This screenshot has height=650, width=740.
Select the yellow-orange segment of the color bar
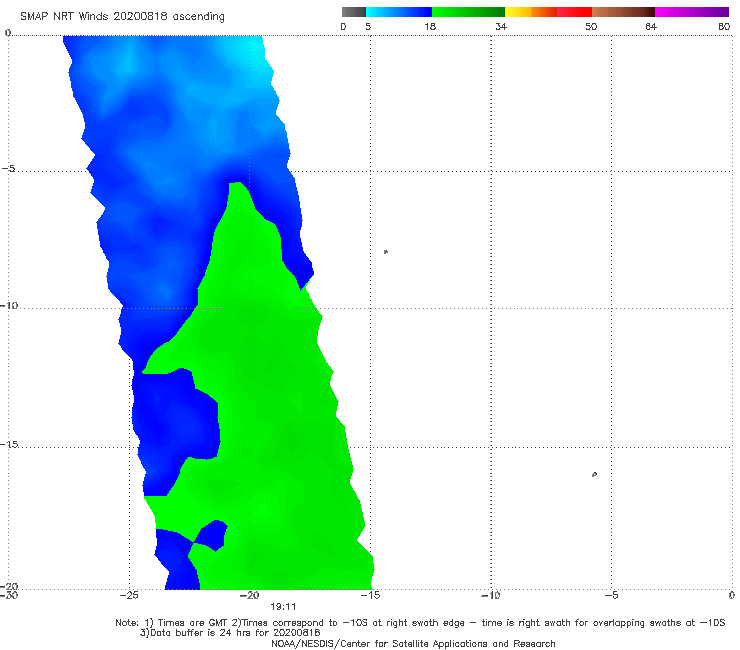(x=531, y=12)
